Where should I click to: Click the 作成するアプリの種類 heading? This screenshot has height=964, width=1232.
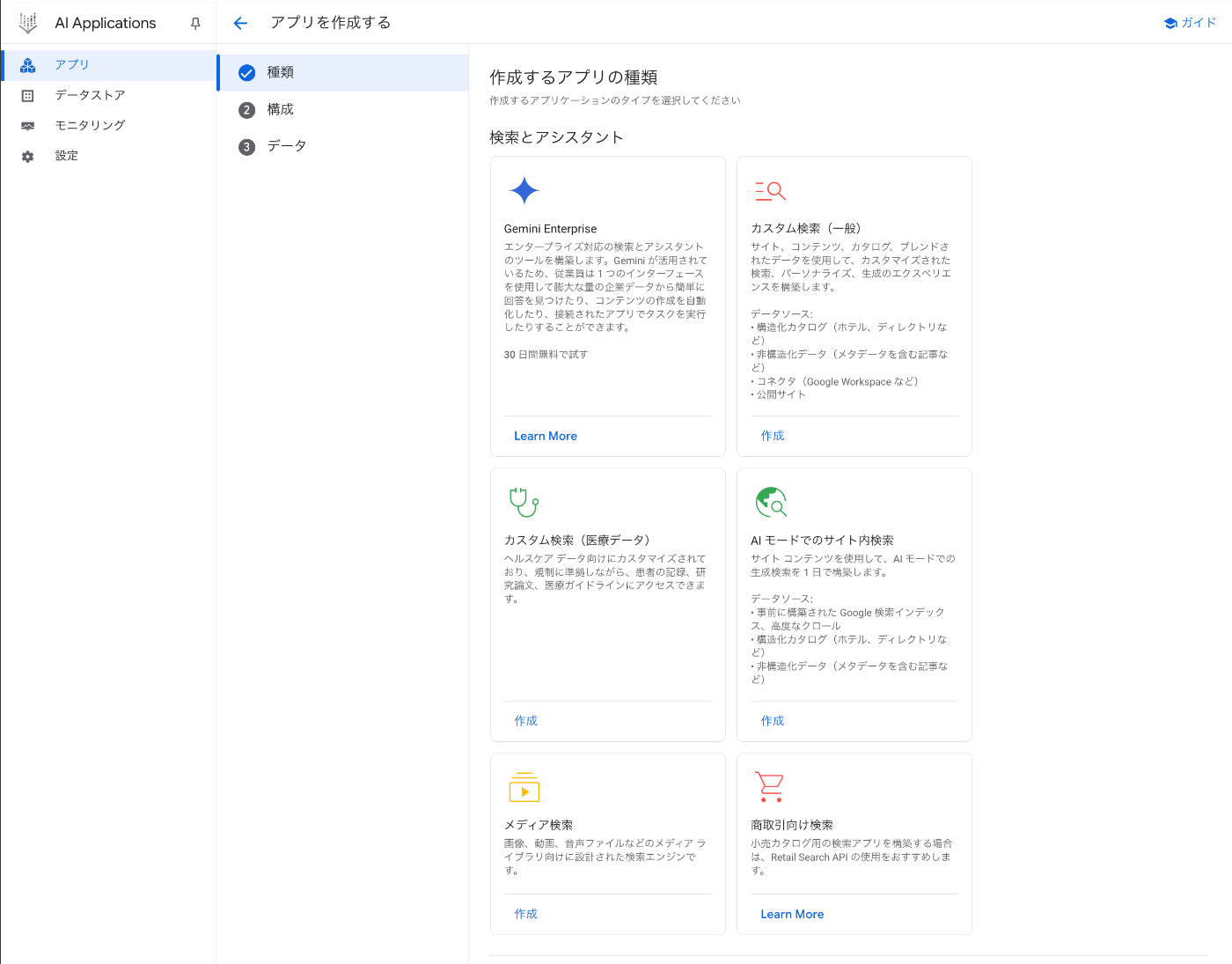pos(574,77)
